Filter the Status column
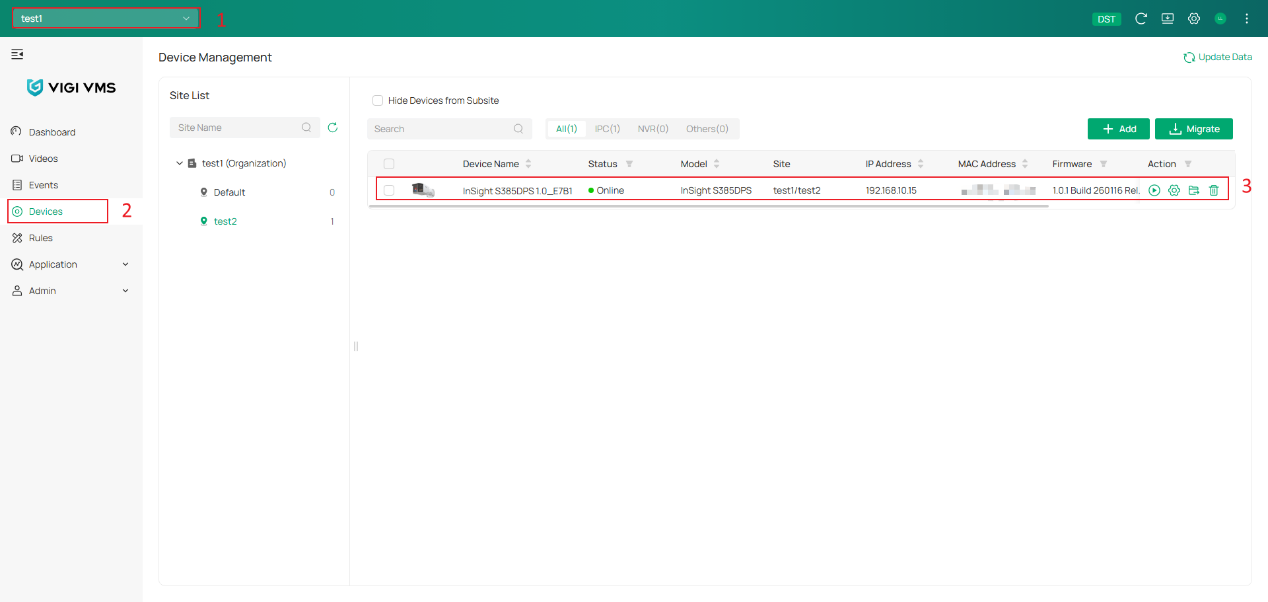Viewport: 1268px width, 602px height. pos(629,164)
